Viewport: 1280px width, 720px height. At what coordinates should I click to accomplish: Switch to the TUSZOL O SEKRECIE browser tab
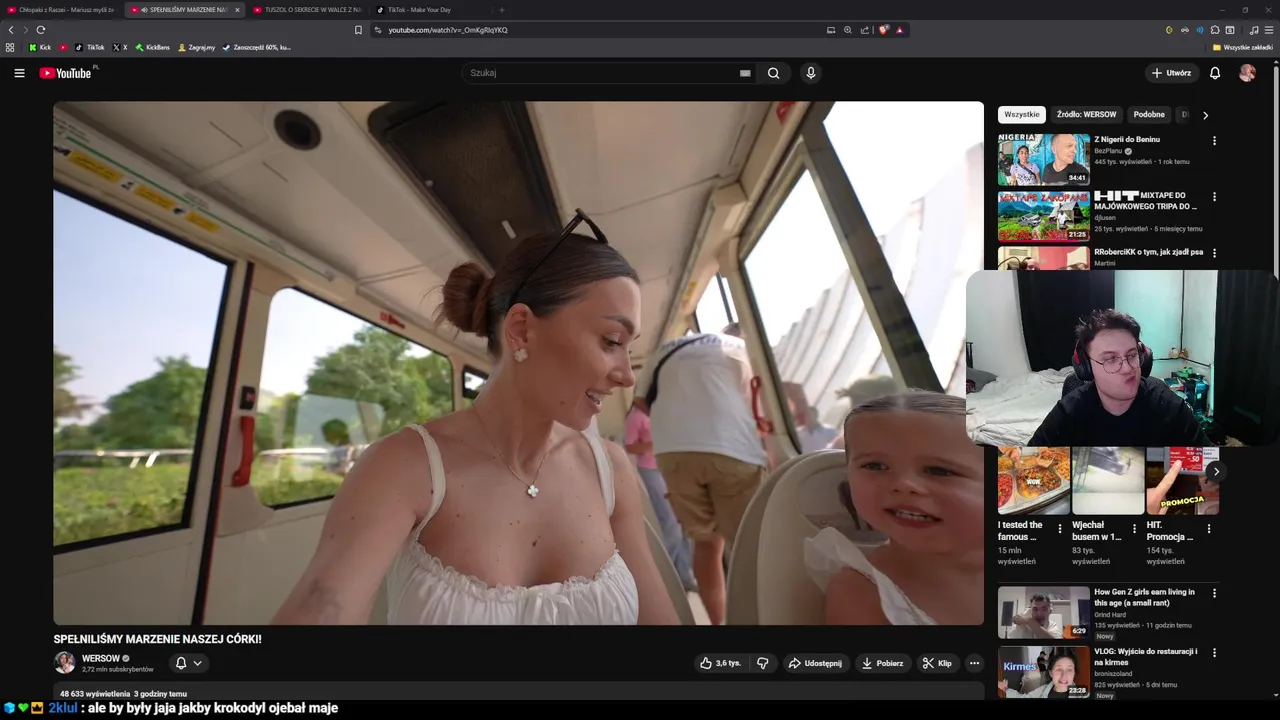307,10
